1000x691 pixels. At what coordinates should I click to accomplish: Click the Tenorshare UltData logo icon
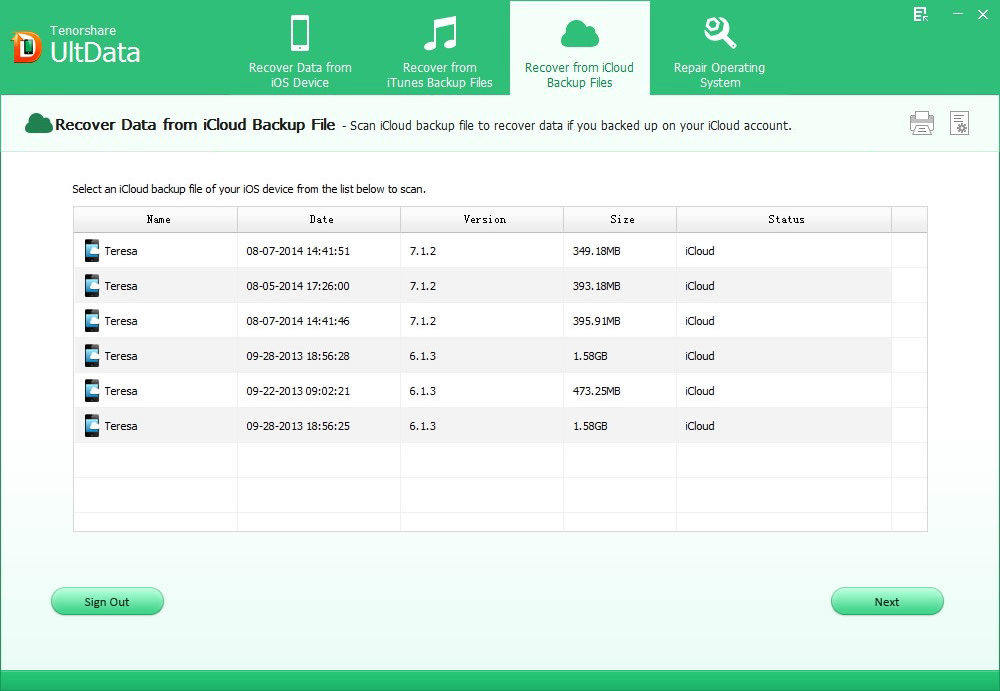(x=27, y=47)
